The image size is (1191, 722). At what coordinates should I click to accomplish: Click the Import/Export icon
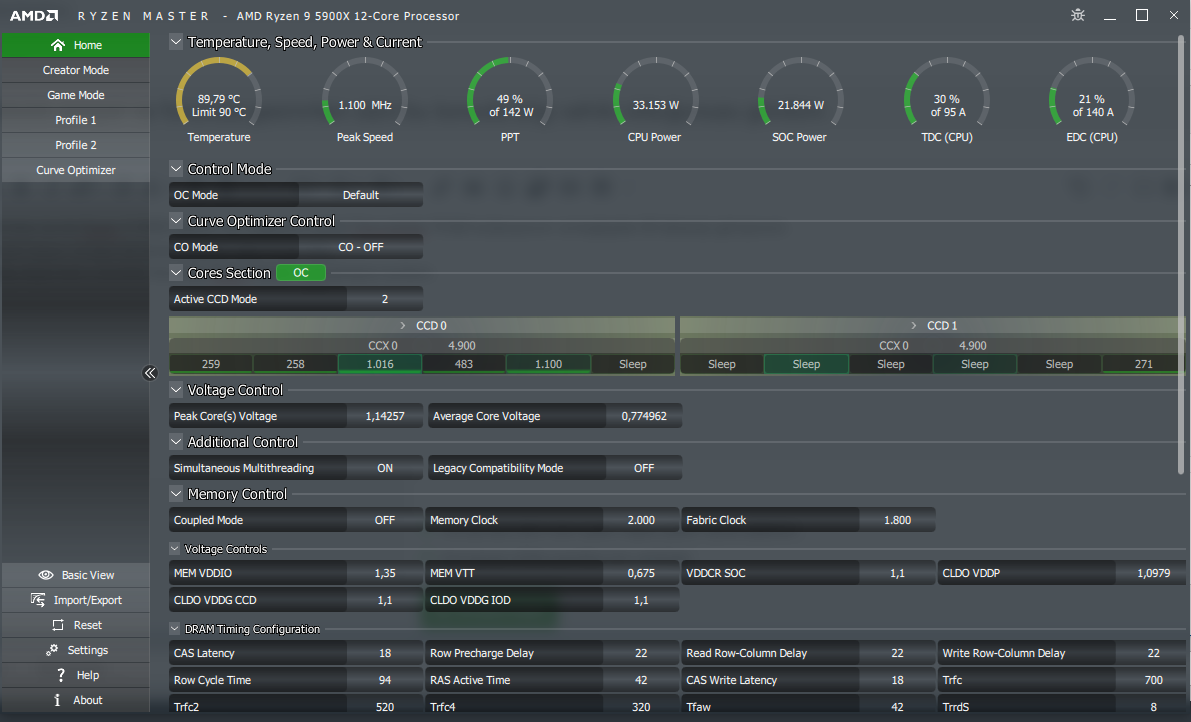[38, 600]
